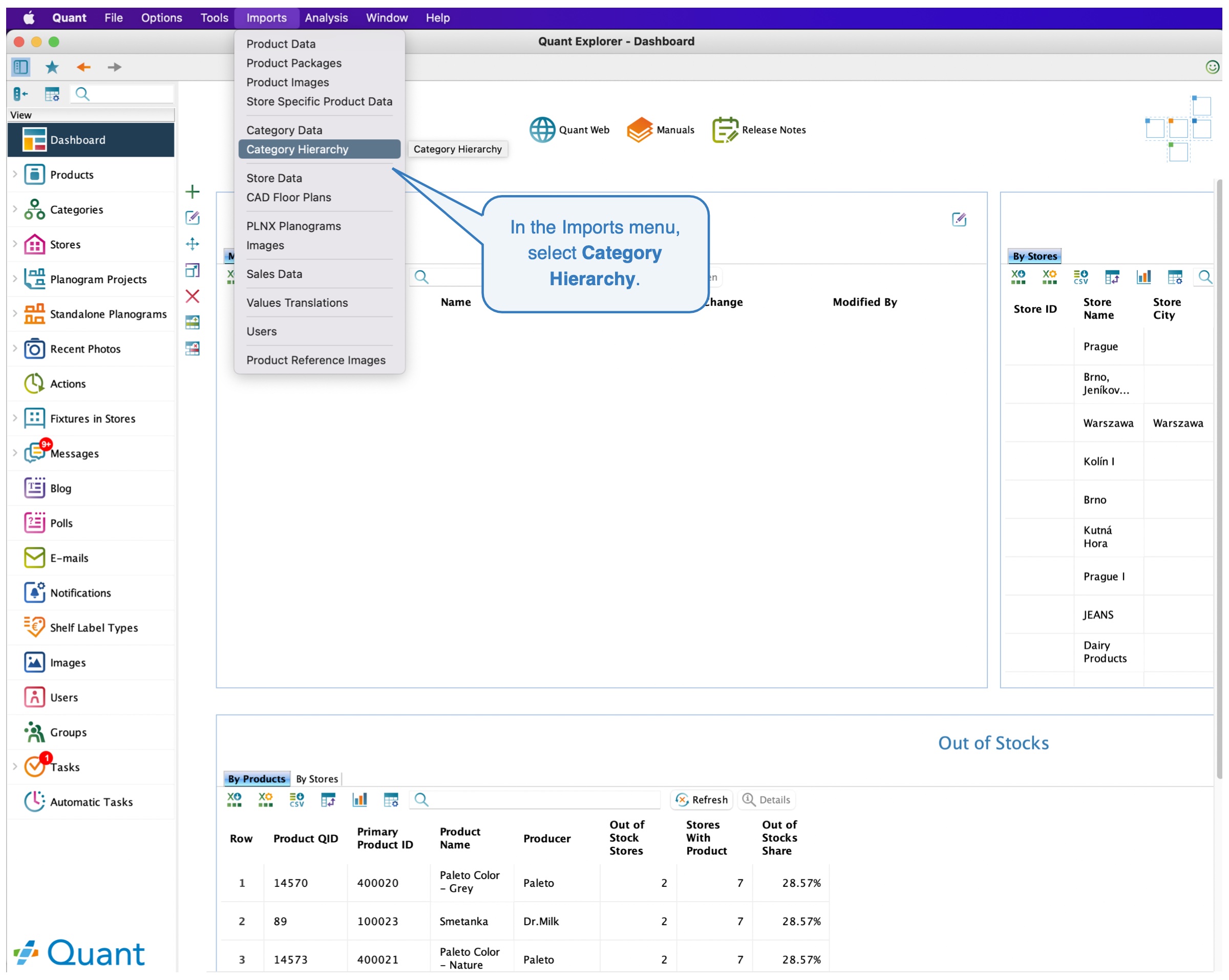Screen dimensions: 1229x980
Task: Click the Refresh button
Action: [x=702, y=800]
